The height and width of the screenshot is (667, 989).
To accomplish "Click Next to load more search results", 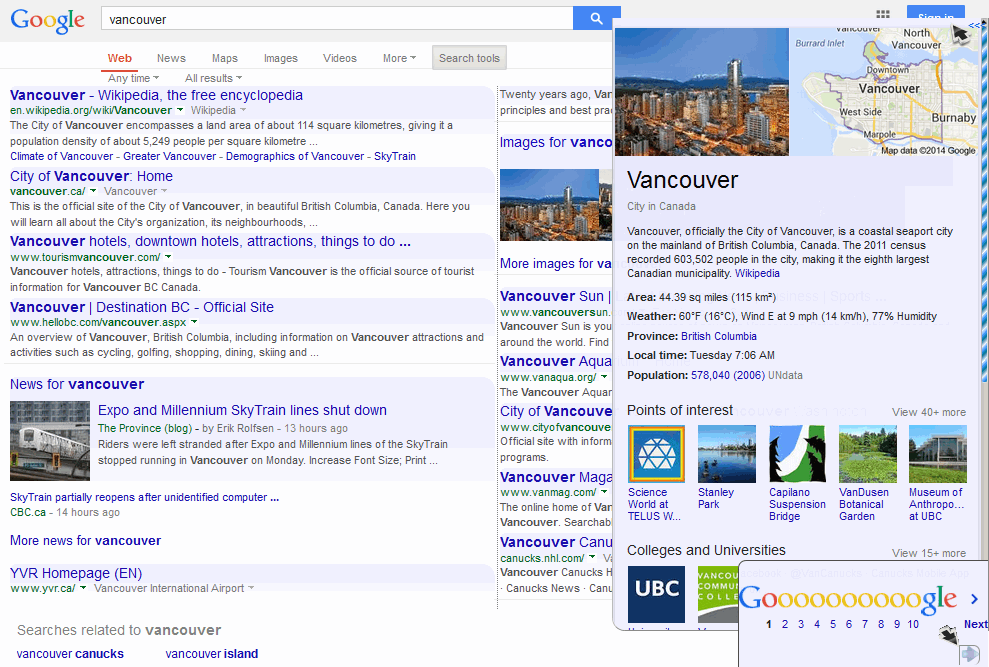I will pos(974,623).
